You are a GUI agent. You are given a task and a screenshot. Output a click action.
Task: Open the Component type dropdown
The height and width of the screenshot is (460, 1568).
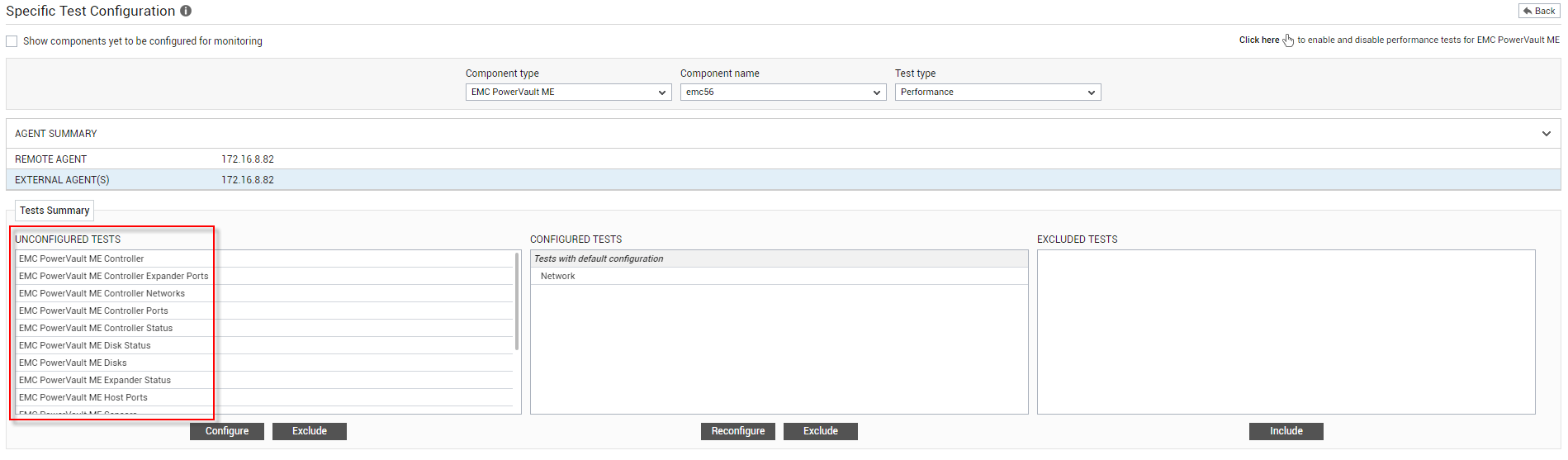tap(568, 92)
